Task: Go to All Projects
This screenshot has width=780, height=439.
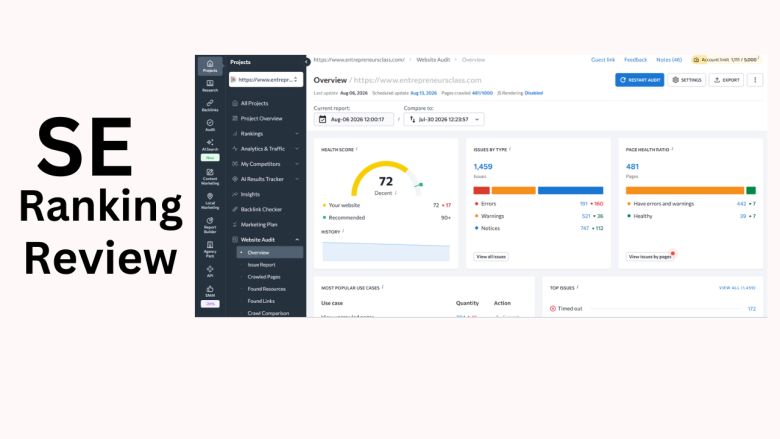Action: 254,103
